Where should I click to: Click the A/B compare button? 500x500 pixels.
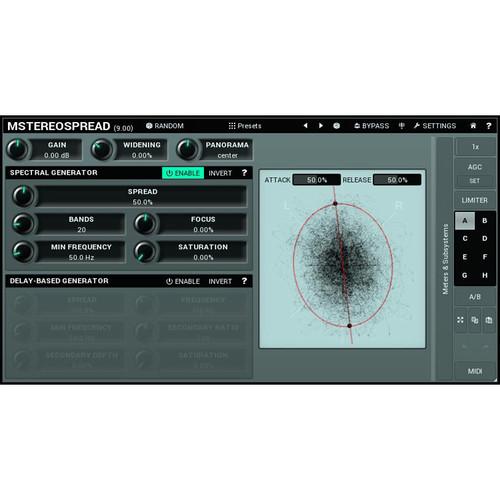475,297
